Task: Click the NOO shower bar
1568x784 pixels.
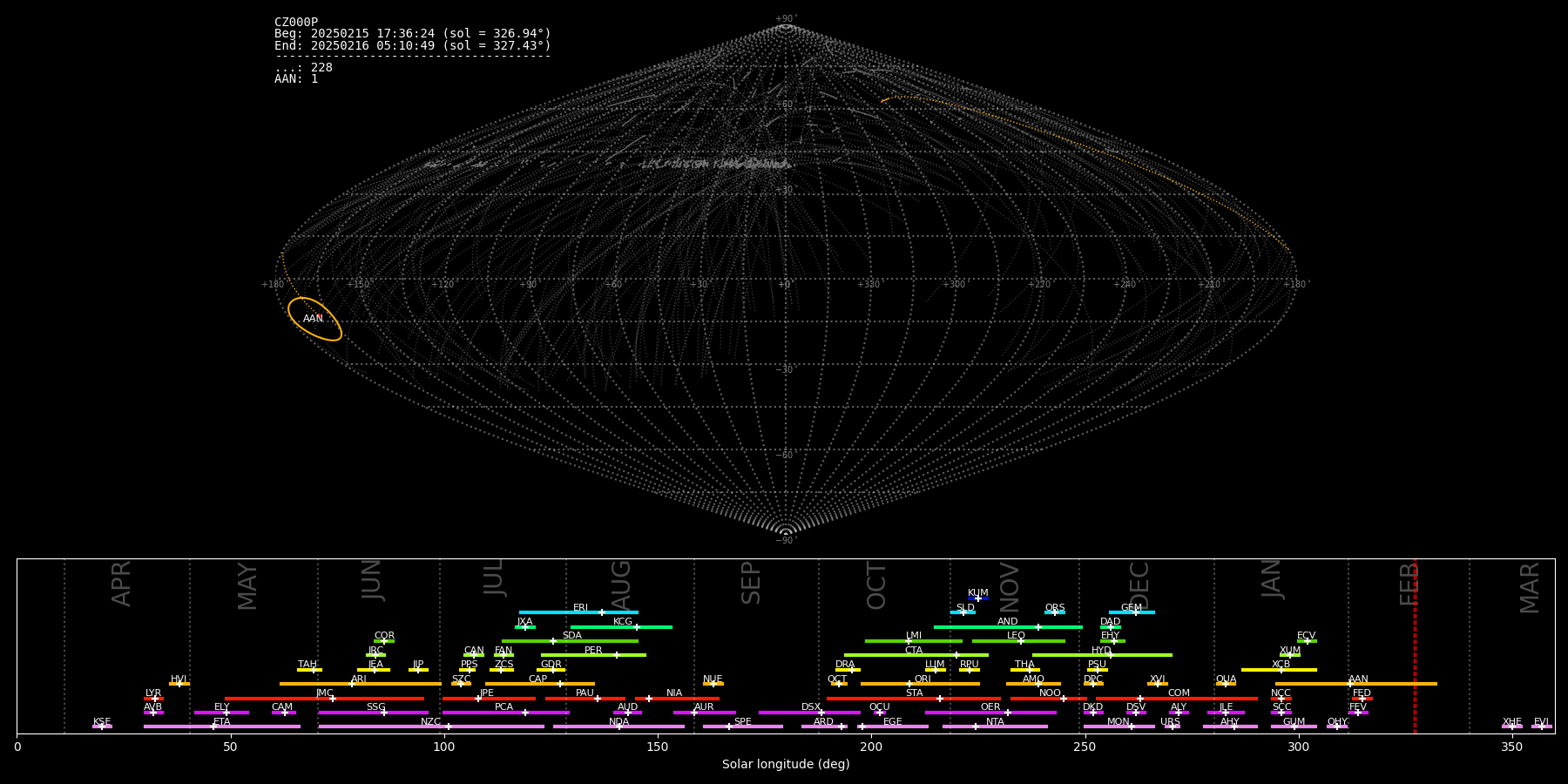Action: point(1049,699)
